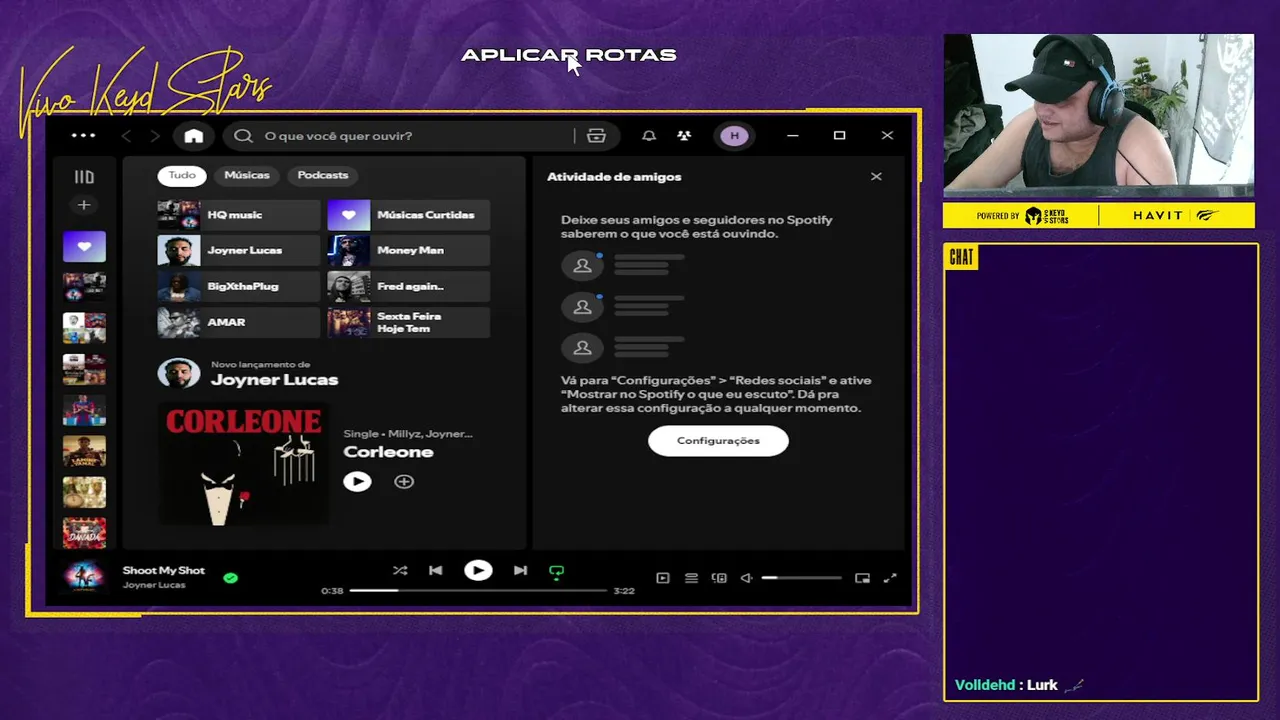
Task: Open the HQ music playlist card
Action: (238, 215)
